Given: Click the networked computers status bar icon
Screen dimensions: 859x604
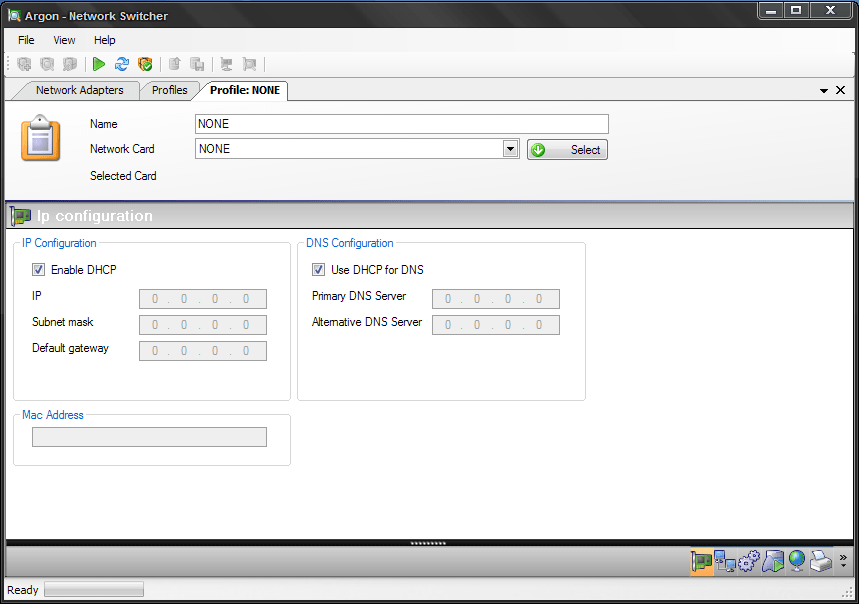Looking at the screenshot, I should click(x=725, y=562).
